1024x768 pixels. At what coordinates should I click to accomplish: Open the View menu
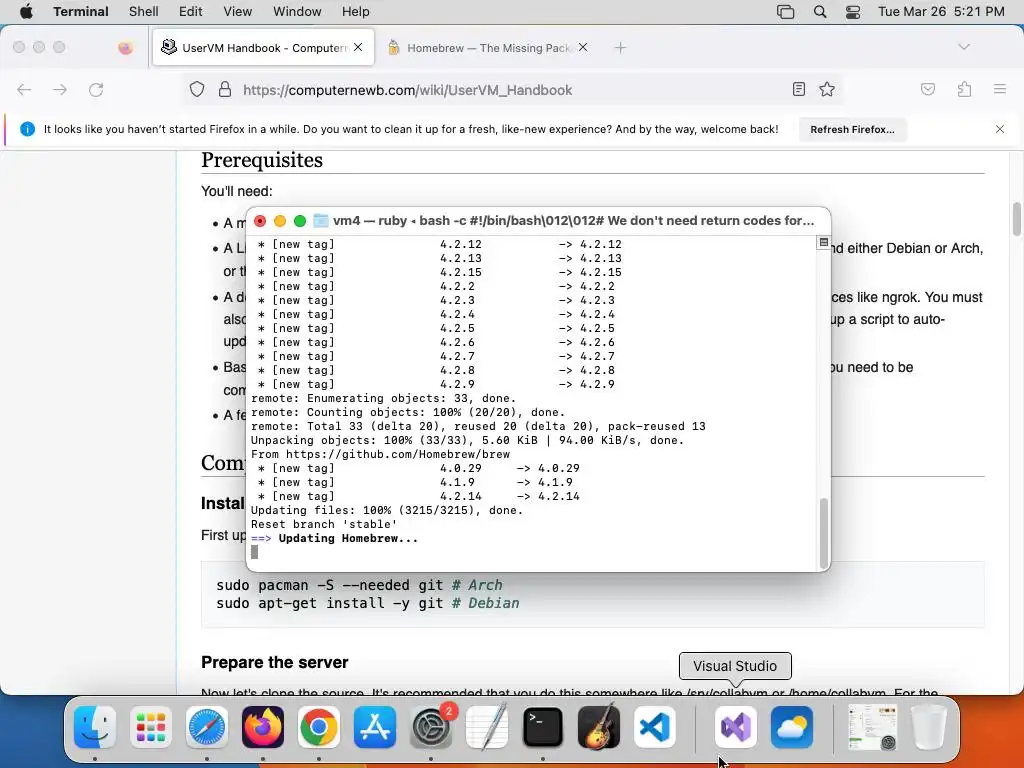237,12
